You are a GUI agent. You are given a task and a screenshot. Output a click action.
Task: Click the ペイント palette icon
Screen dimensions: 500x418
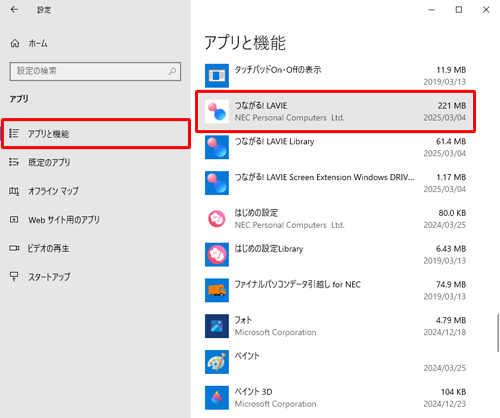pos(217,362)
